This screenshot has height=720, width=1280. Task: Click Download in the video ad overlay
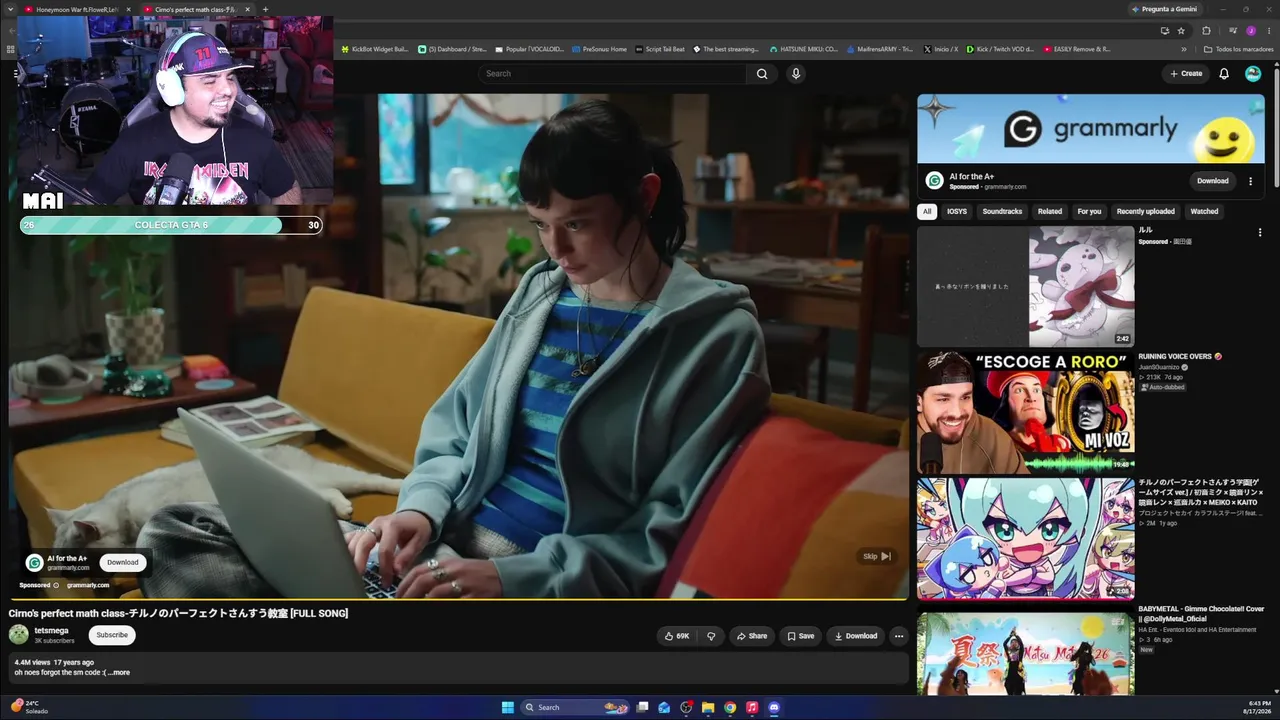point(123,562)
